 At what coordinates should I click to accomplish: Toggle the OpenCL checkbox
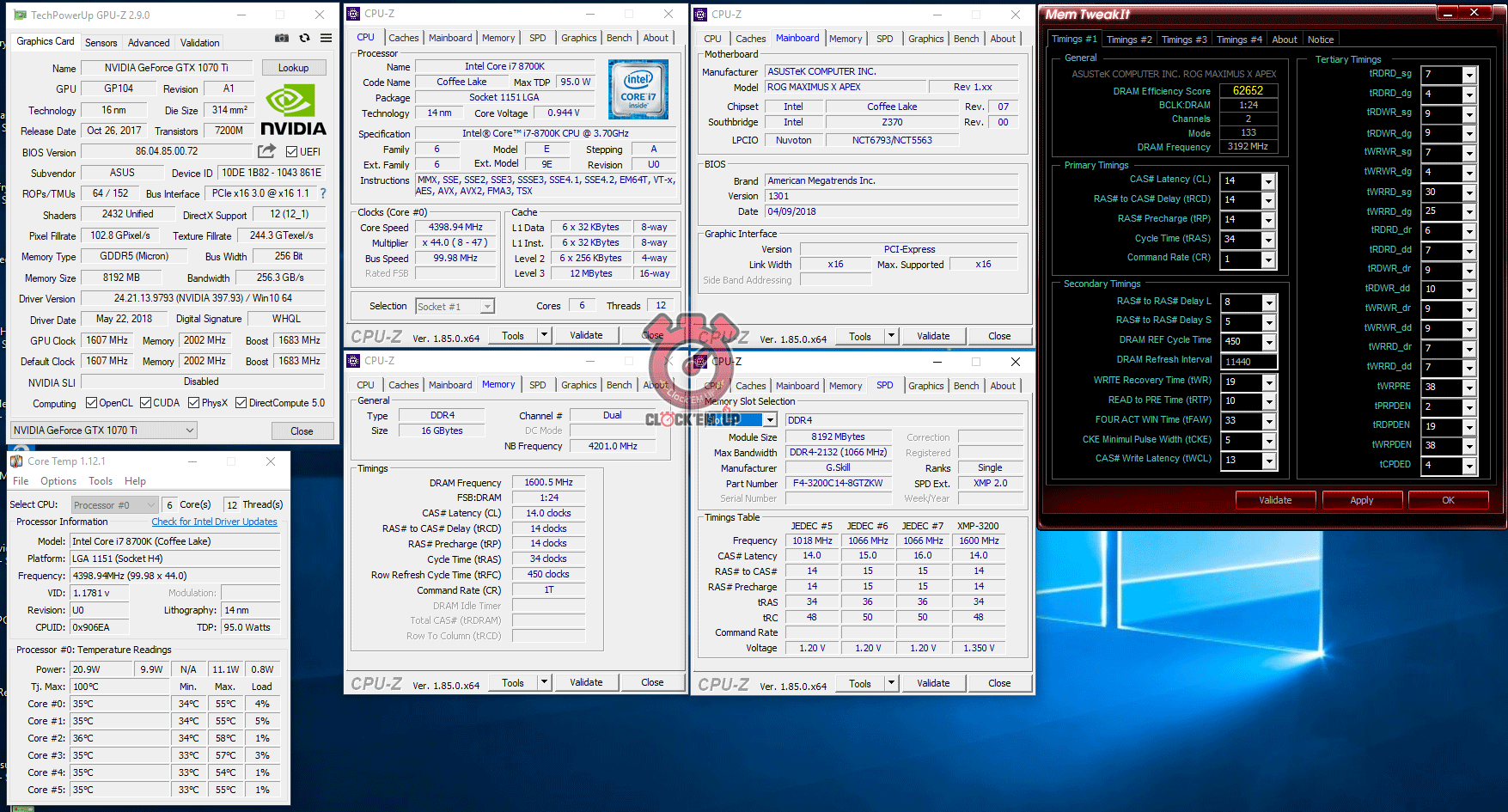[x=92, y=403]
